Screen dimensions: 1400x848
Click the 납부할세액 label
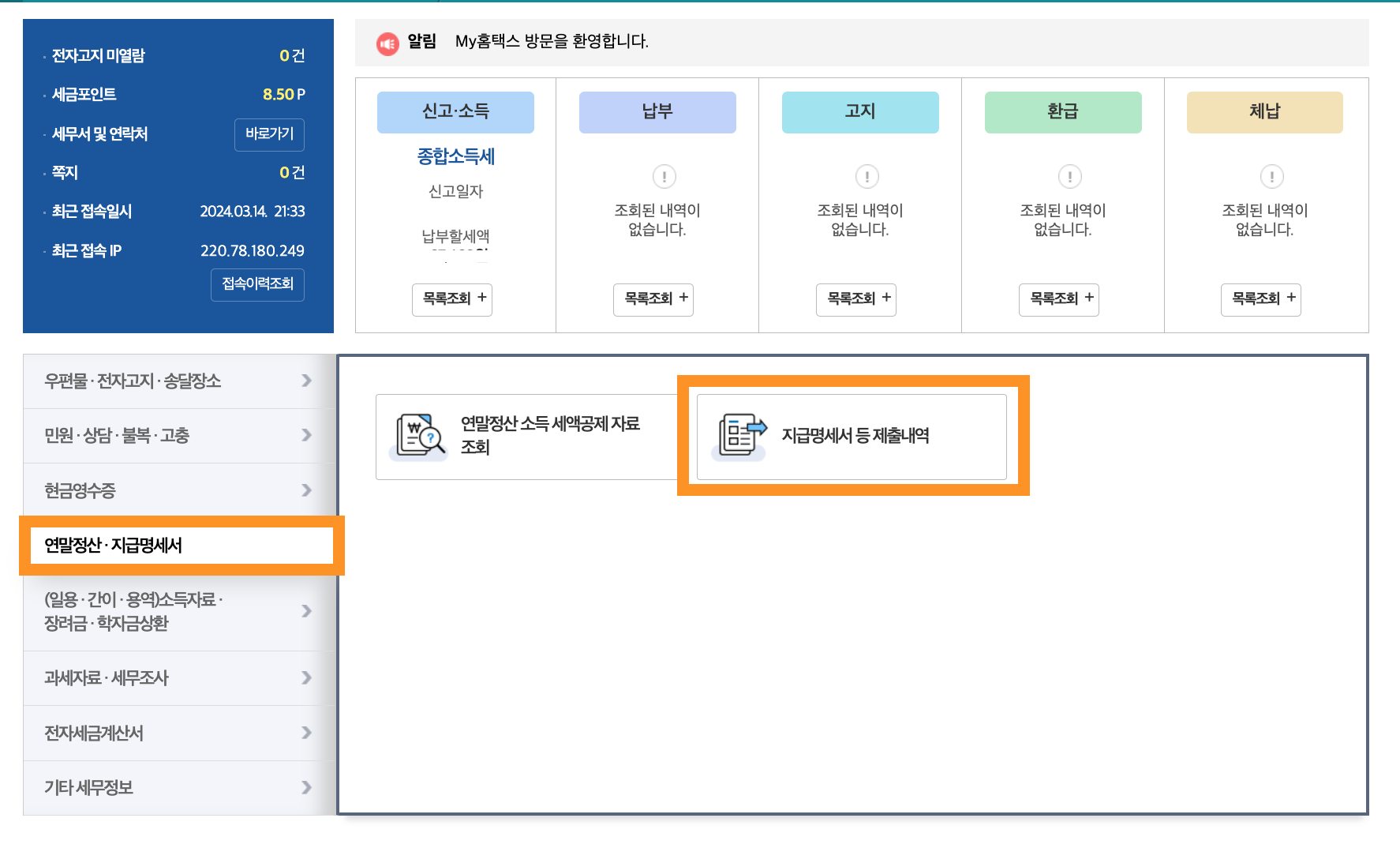(456, 236)
